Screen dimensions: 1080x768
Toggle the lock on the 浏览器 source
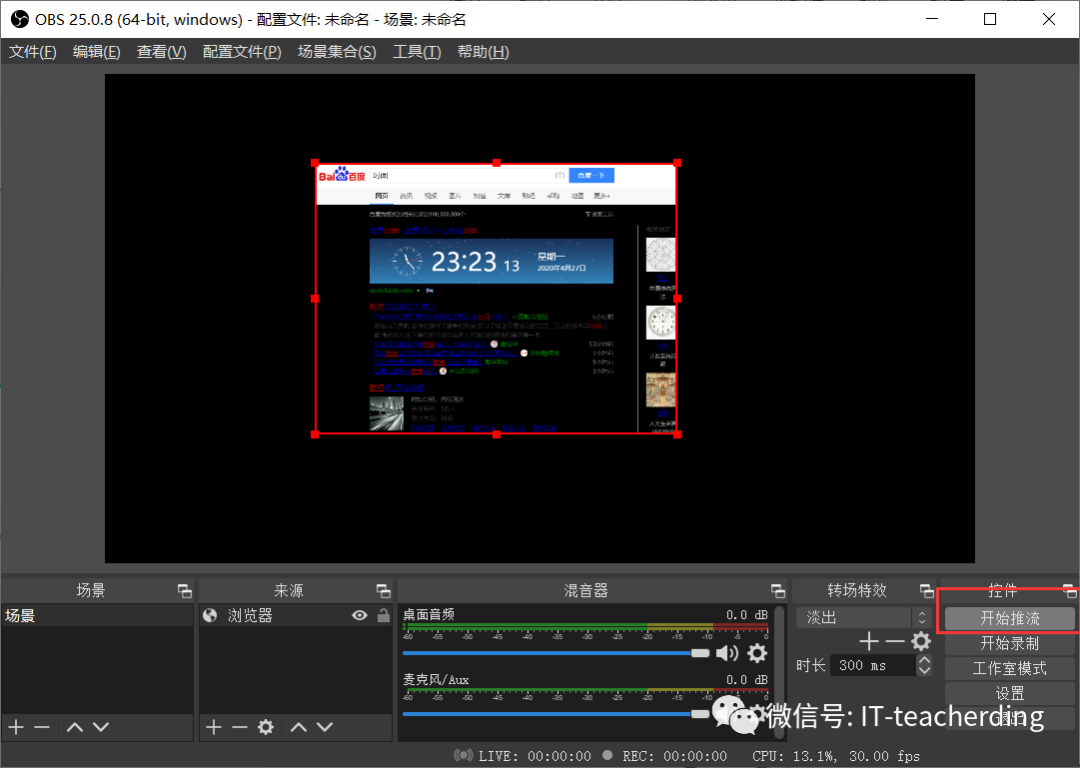point(384,615)
